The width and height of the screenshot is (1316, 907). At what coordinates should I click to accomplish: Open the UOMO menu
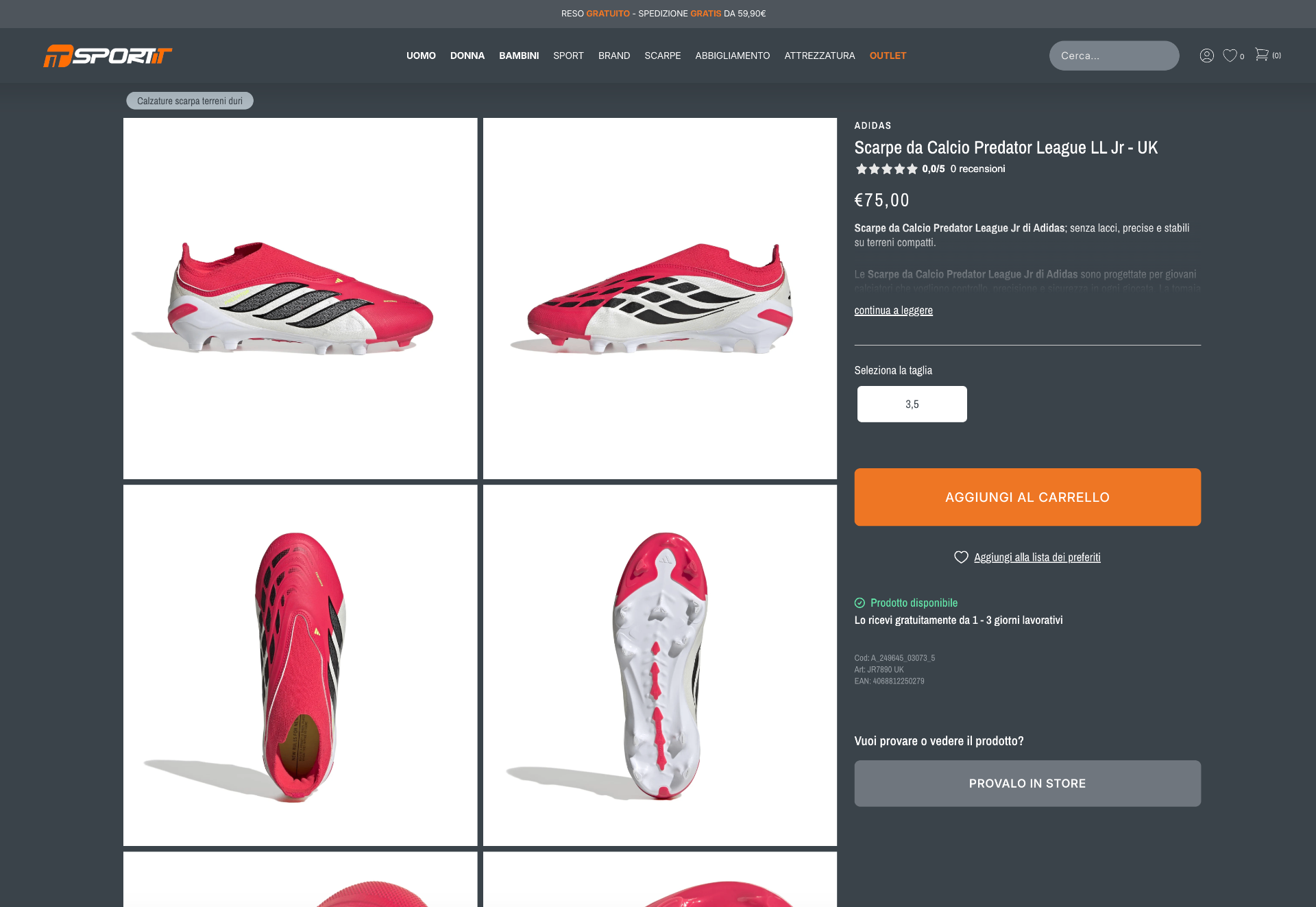[421, 56]
